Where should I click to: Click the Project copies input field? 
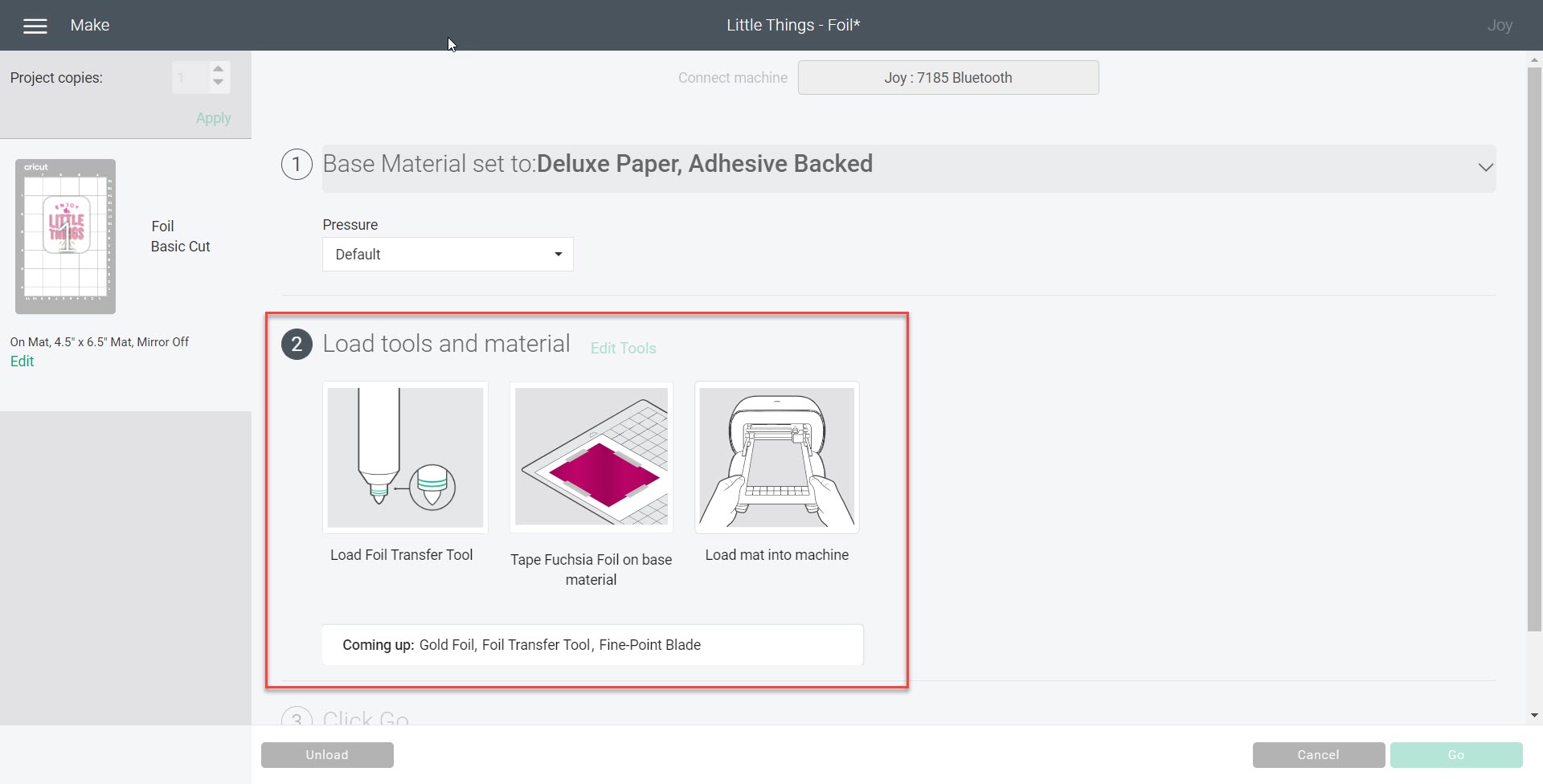click(x=190, y=78)
